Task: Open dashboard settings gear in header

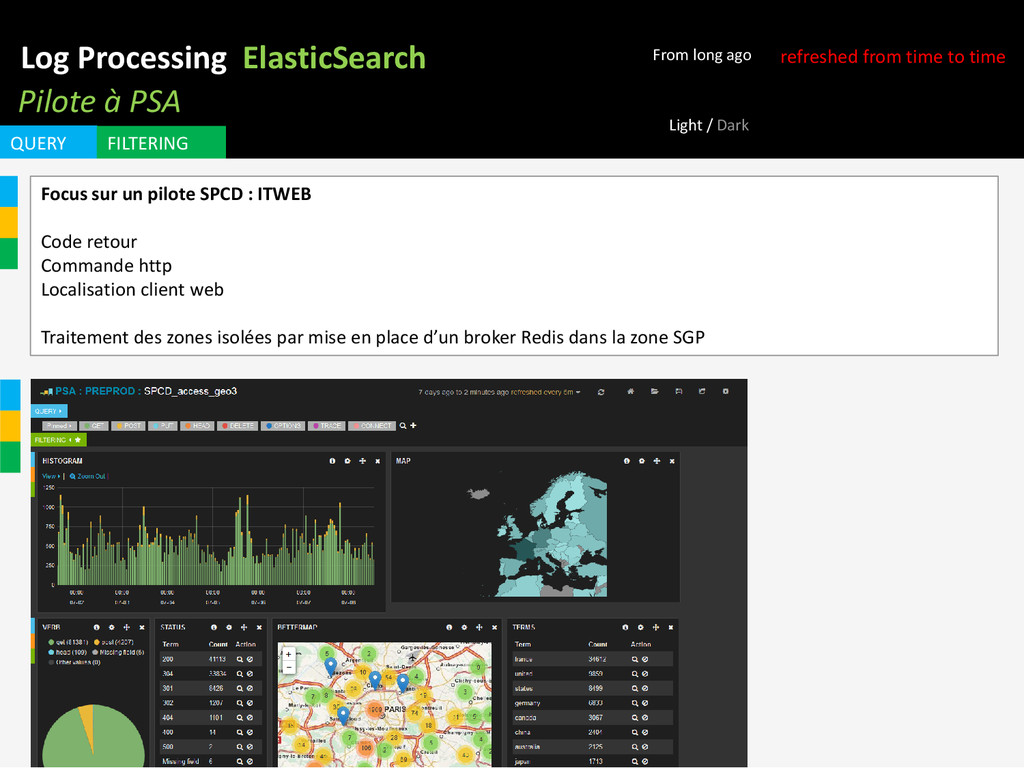Action: tap(726, 391)
